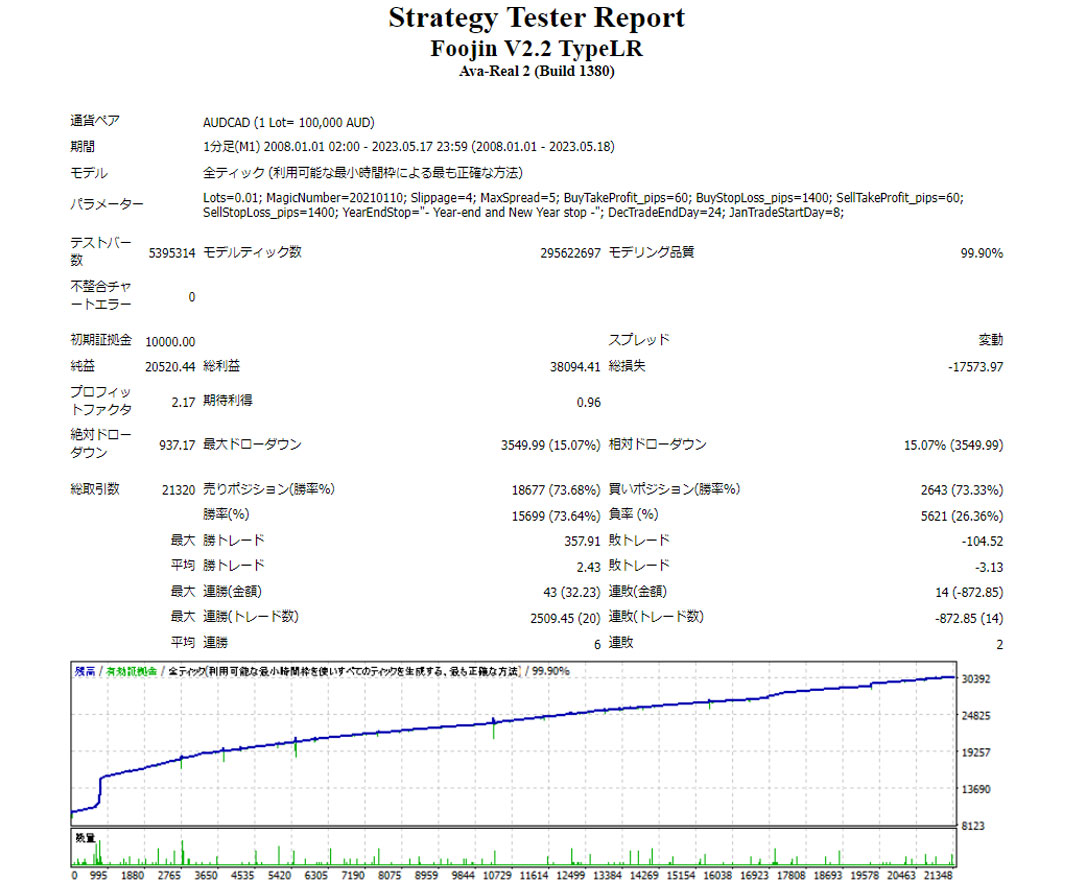Click the Lots=0.01 parameter line
The image size is (1076, 888).
pos(583,198)
